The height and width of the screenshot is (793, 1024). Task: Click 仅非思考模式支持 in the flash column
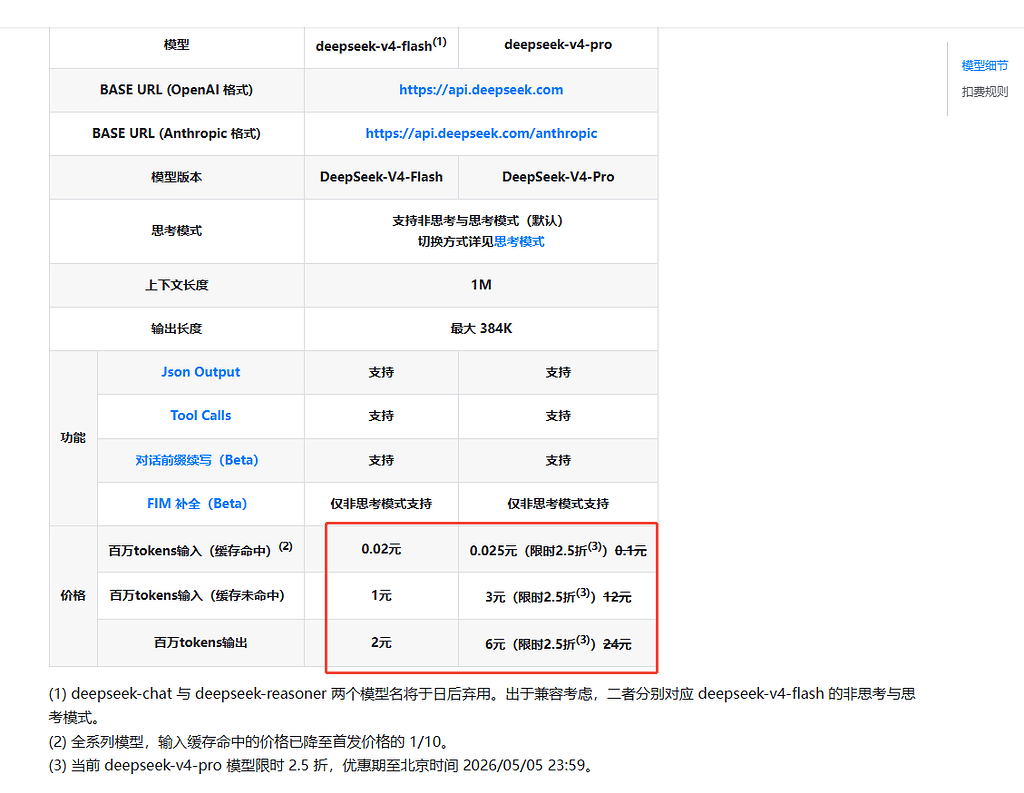(x=381, y=504)
